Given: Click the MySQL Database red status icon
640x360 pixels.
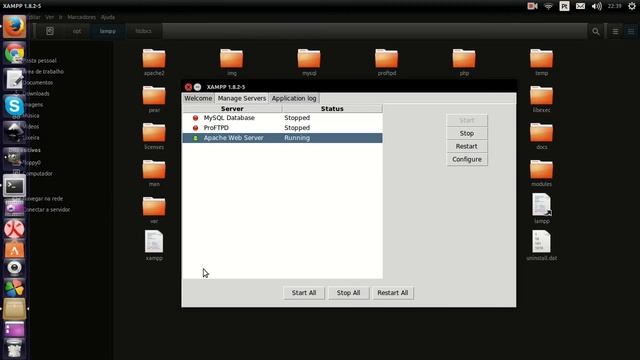Looking at the screenshot, I should click(196, 118).
